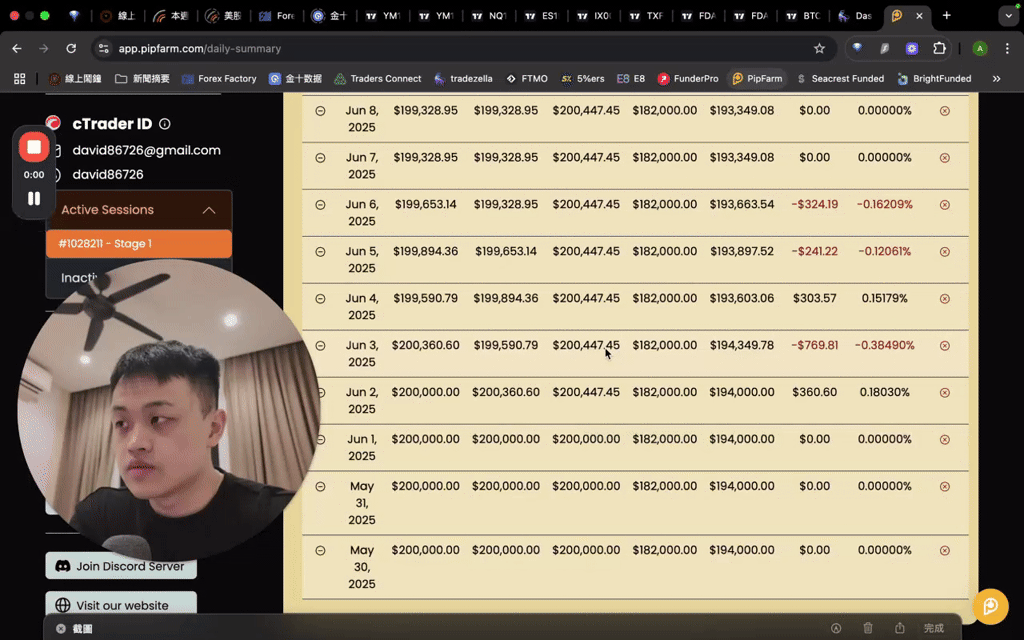Collapse the Jun 6, 2025 row
This screenshot has width=1024, height=640.
320,205
